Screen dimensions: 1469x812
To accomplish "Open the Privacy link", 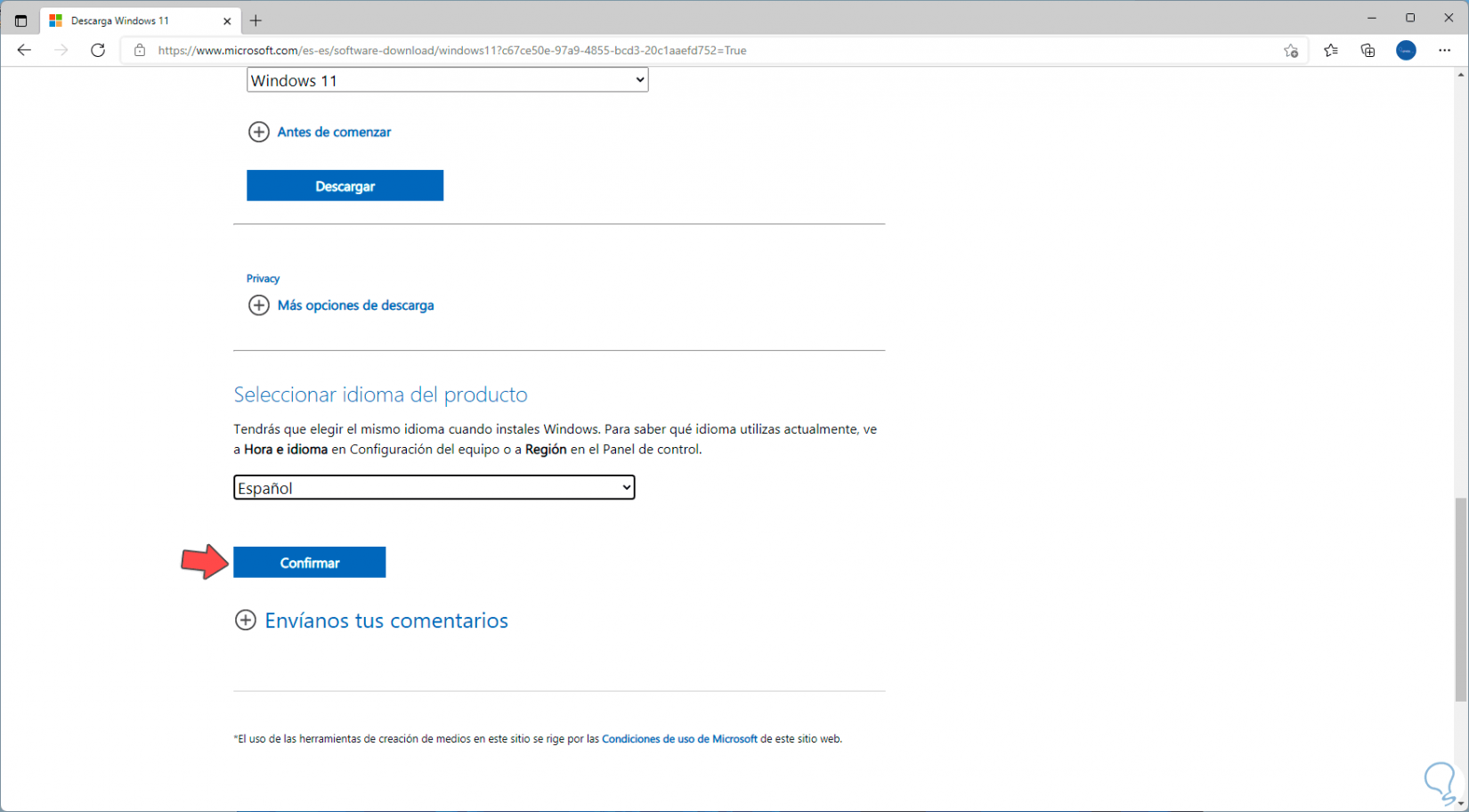I will click(x=263, y=279).
